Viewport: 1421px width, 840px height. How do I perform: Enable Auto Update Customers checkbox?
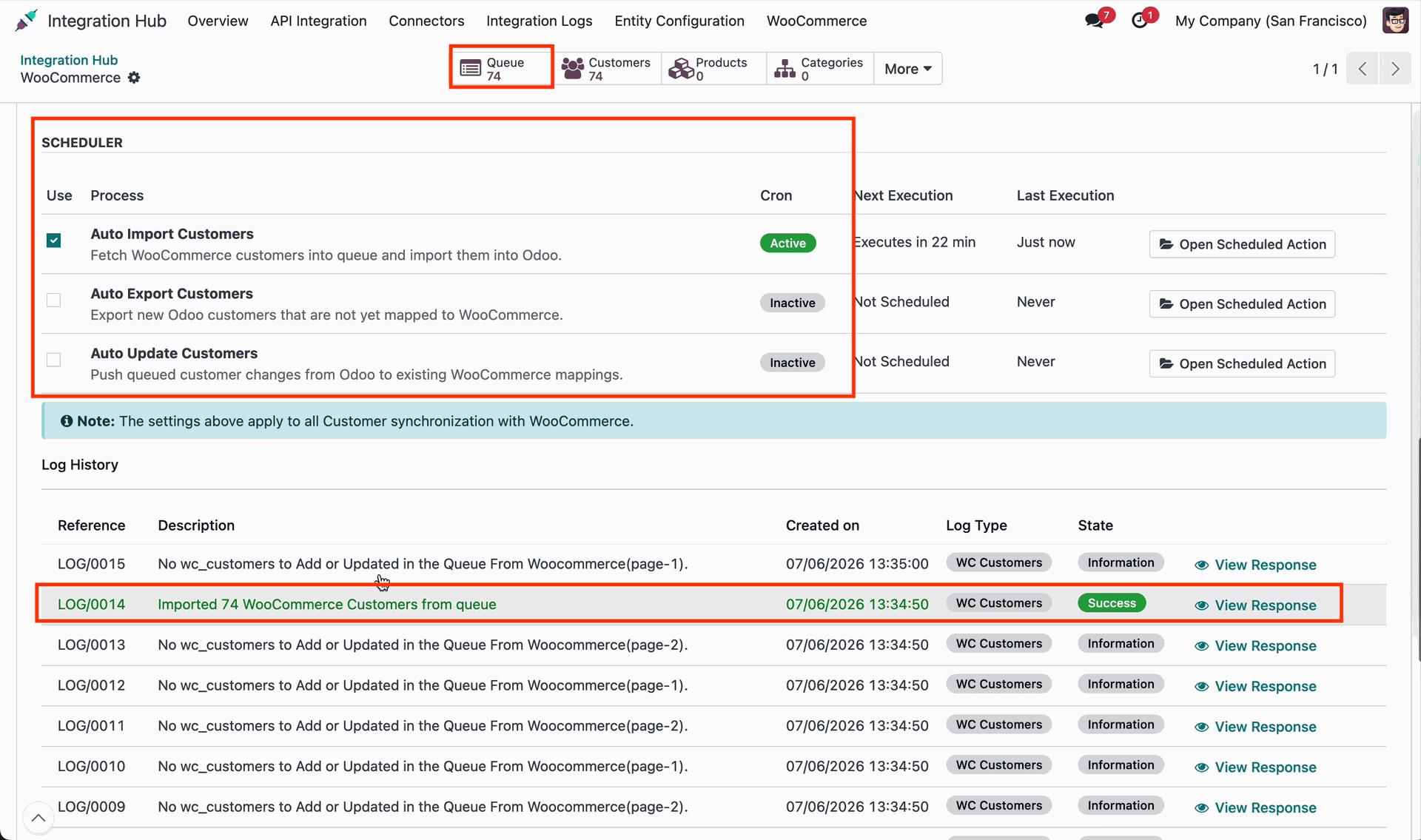coord(53,360)
